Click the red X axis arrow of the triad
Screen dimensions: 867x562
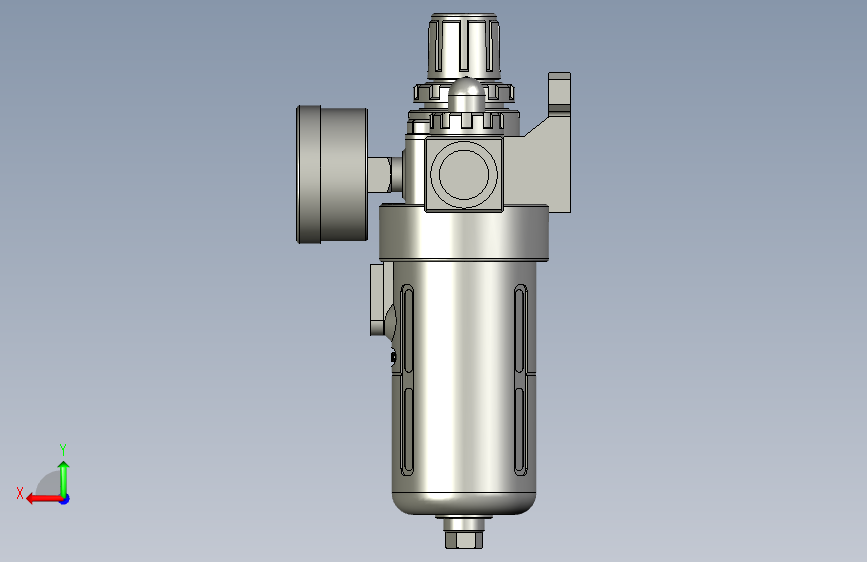coord(44,499)
